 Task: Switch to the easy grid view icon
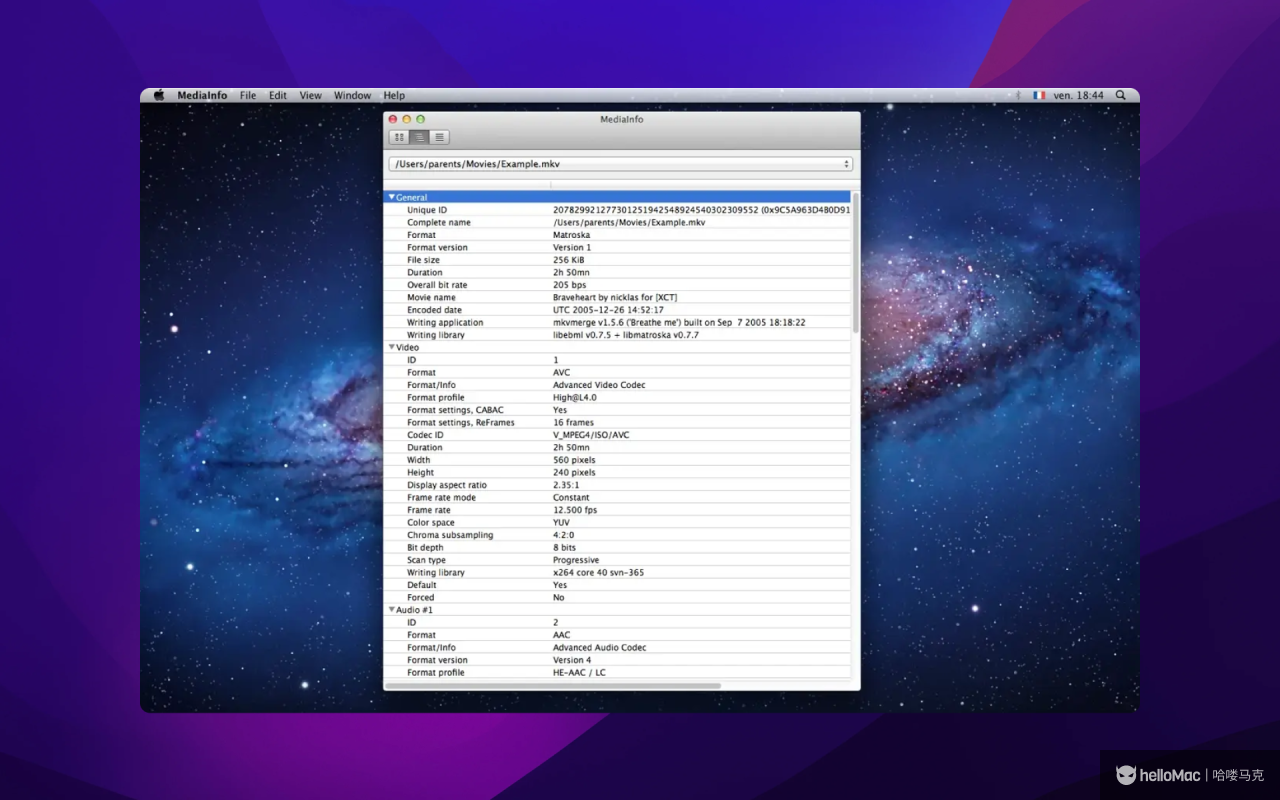point(400,137)
